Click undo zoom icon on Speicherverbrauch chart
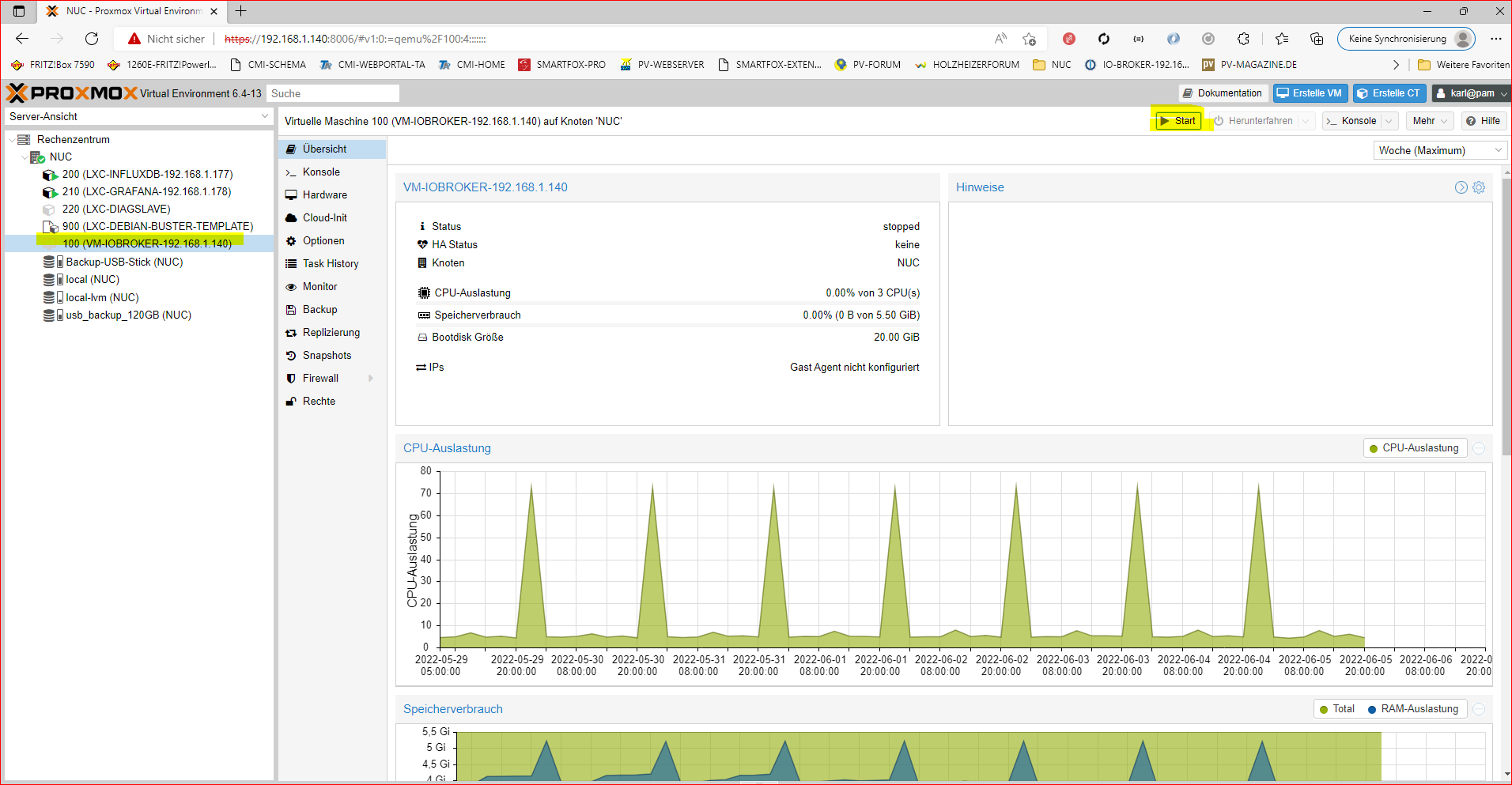Viewport: 1512px width, 785px height. tap(1479, 709)
